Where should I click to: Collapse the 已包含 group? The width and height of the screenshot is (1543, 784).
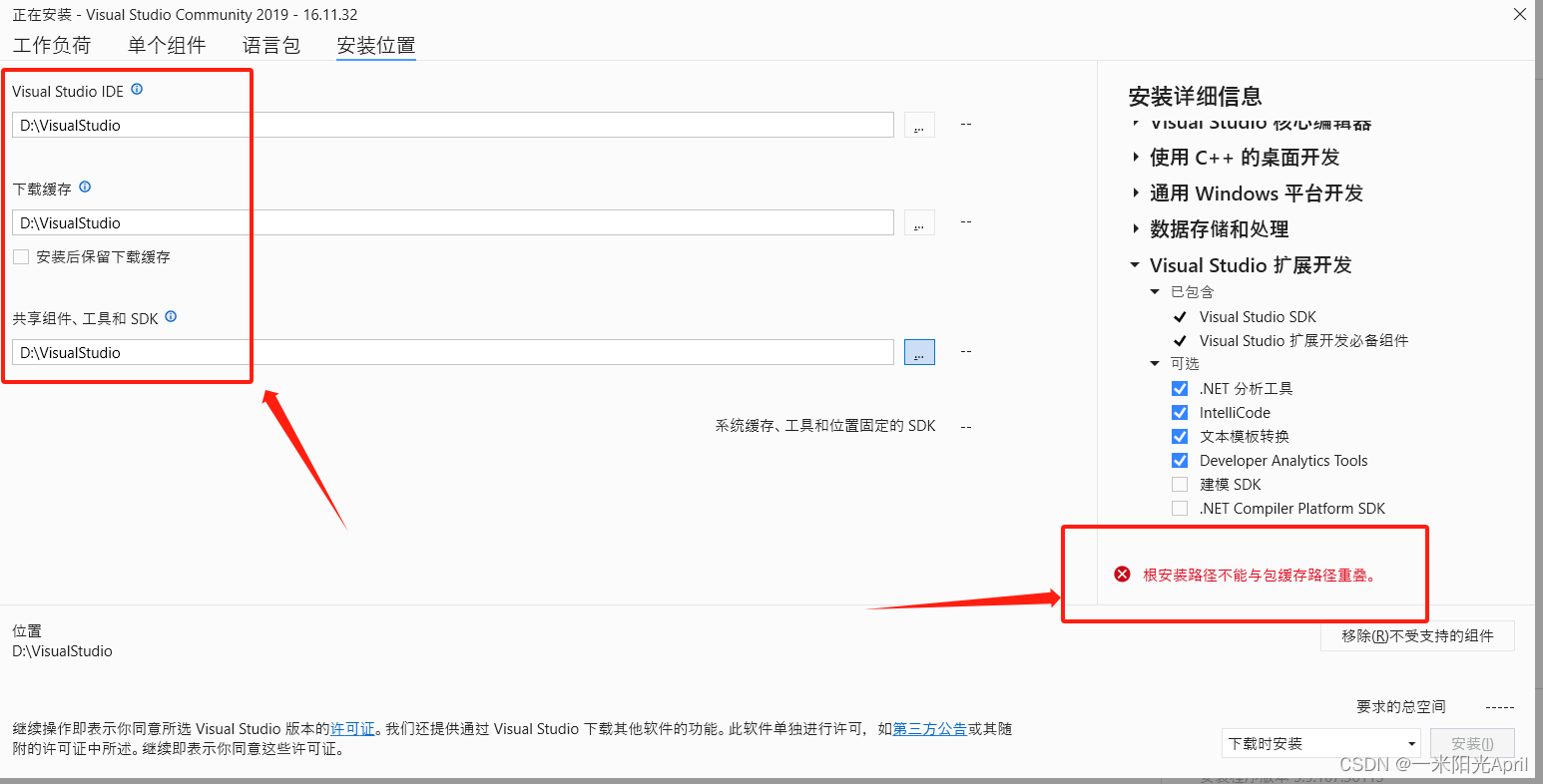tap(1155, 291)
